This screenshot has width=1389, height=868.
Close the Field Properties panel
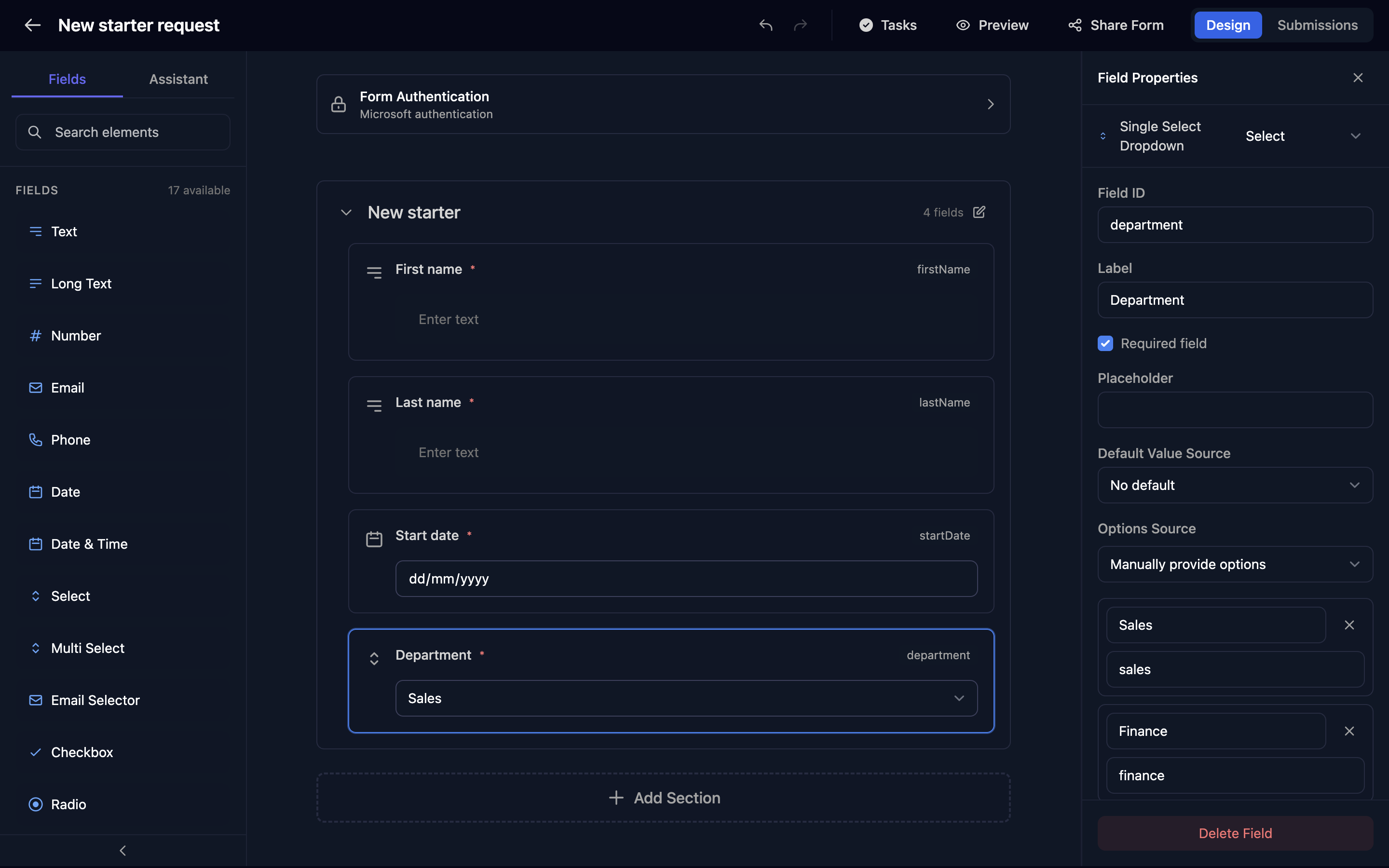(1358, 78)
